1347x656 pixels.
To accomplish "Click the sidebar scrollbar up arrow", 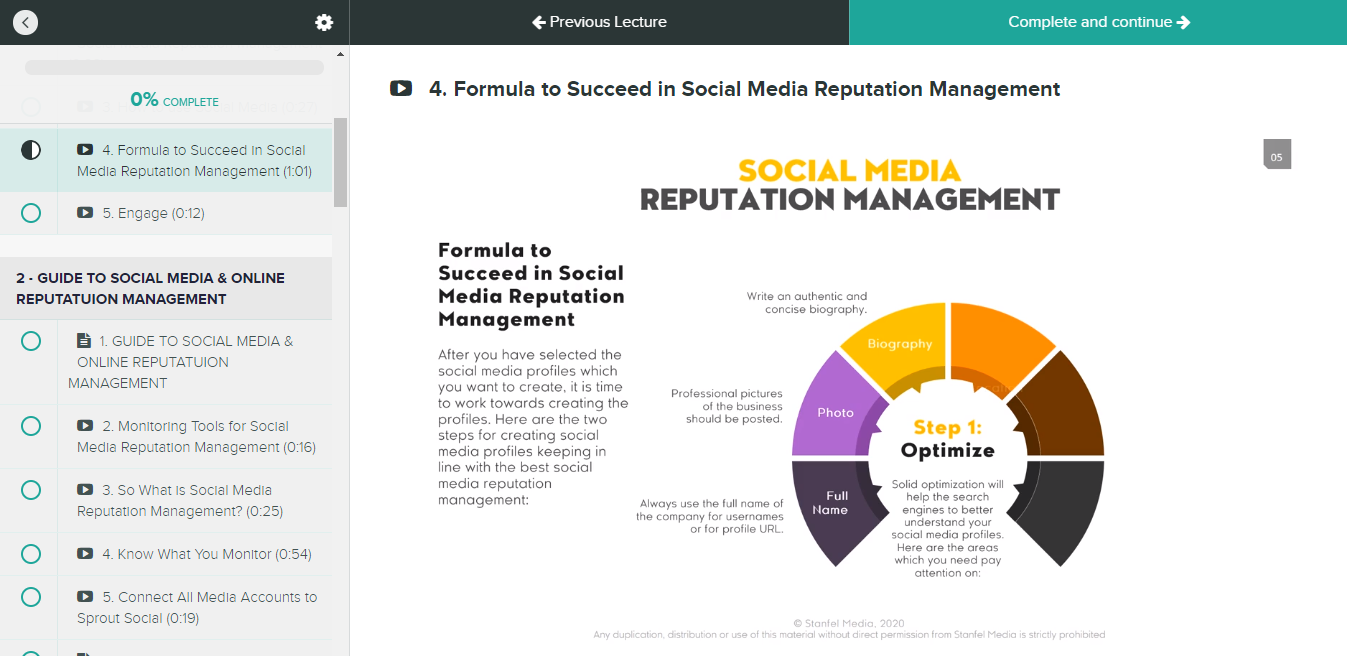I will tap(341, 53).
